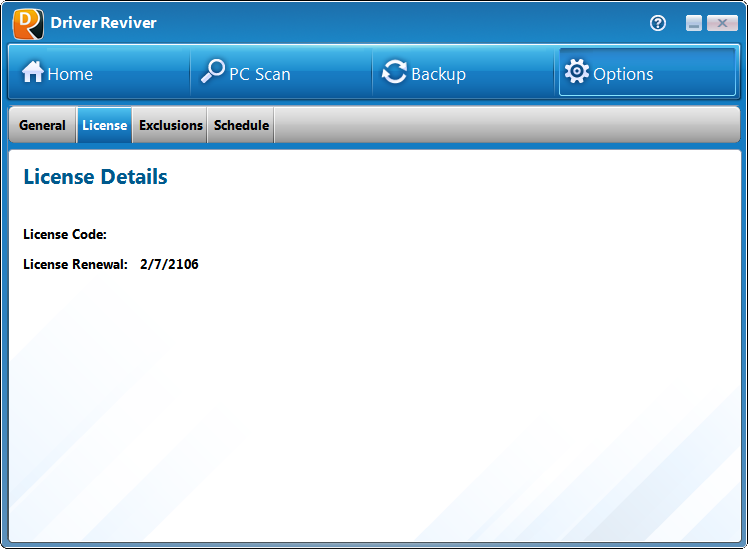748x549 pixels.
Task: Open the Backup section label
Action: click(438, 74)
